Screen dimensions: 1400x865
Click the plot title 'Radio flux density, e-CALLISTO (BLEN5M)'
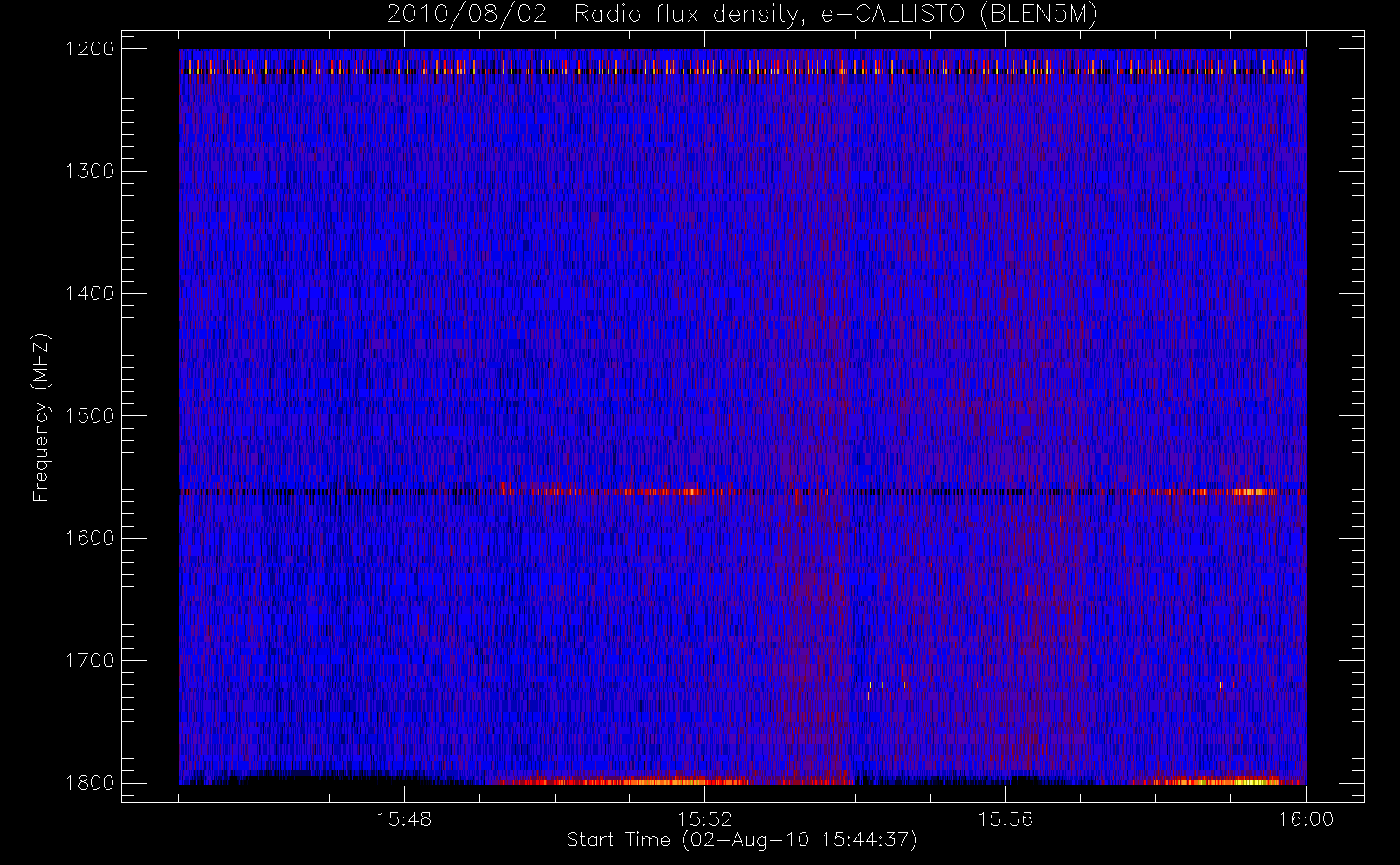[836, 15]
